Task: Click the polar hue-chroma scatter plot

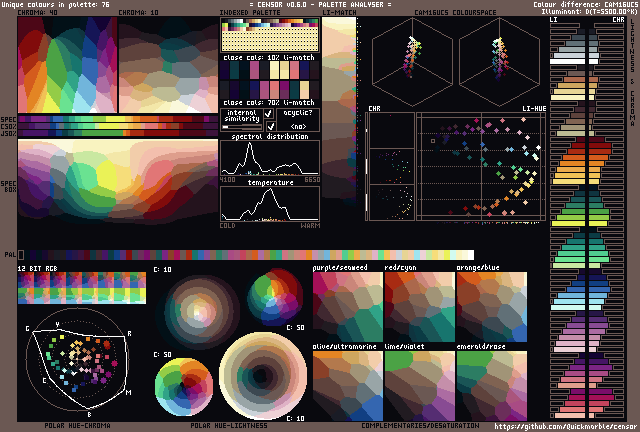Action: [x=78, y=359]
